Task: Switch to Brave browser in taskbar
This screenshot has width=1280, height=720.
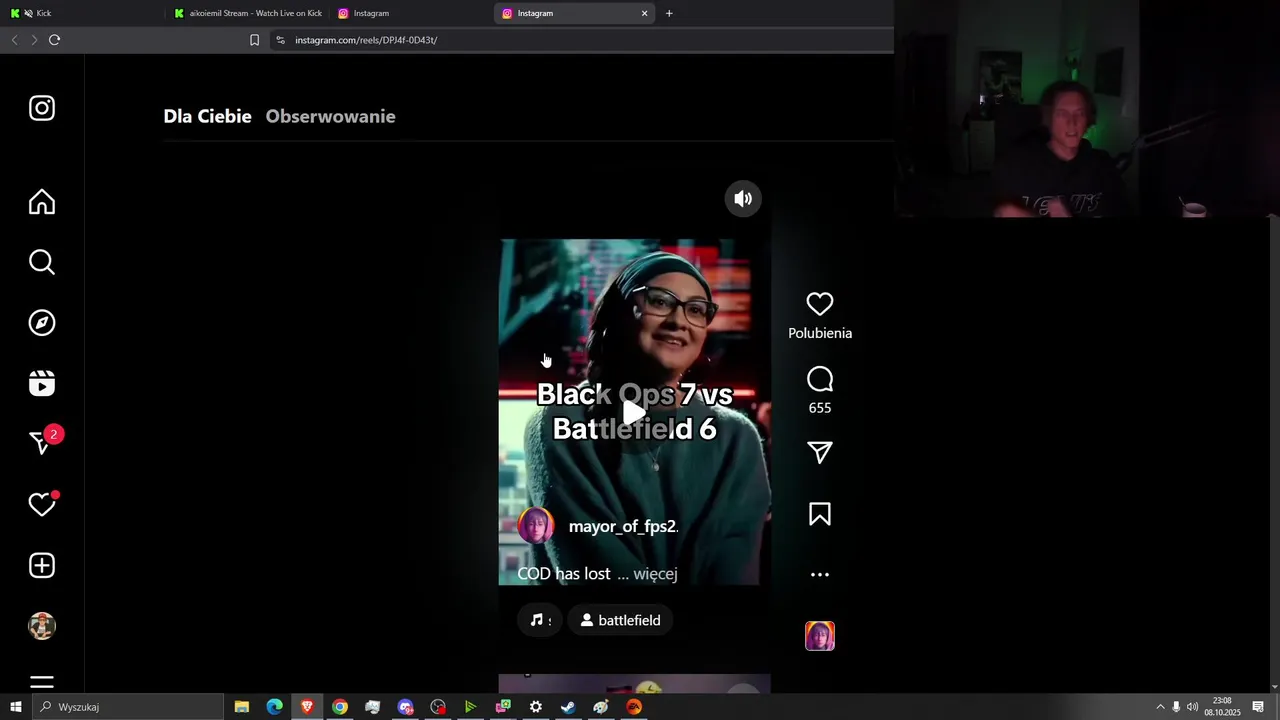Action: point(307,707)
